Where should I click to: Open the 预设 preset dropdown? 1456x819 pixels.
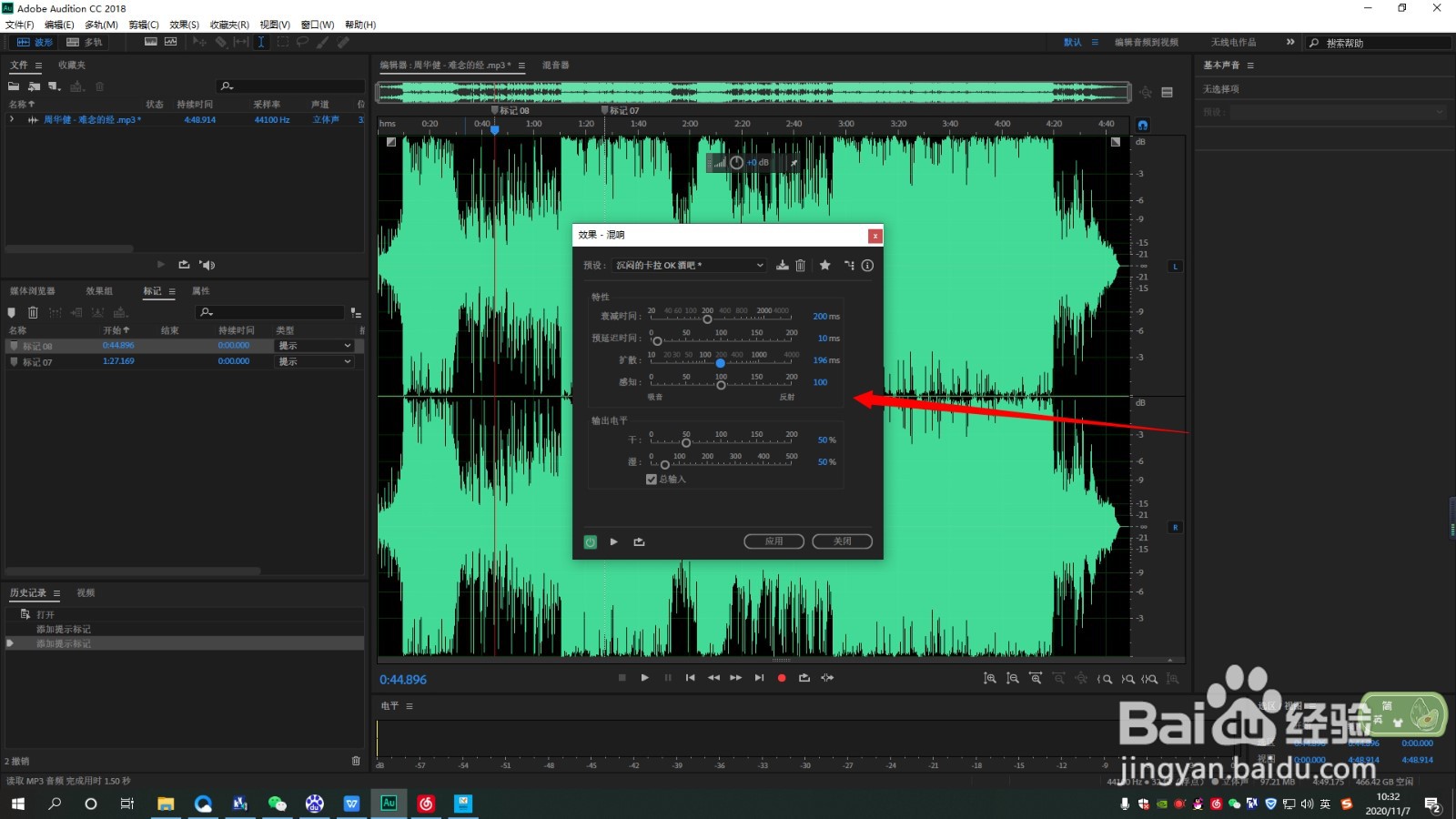tap(690, 266)
